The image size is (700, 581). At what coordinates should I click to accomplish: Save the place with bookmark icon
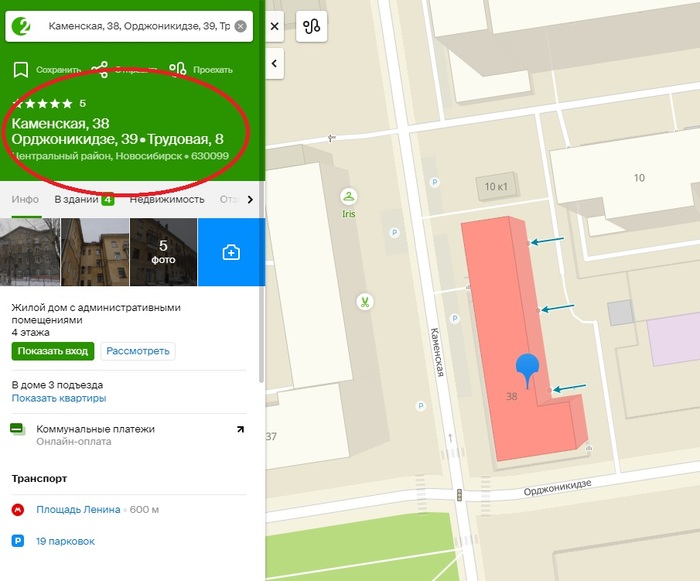pyautogui.click(x=20, y=70)
